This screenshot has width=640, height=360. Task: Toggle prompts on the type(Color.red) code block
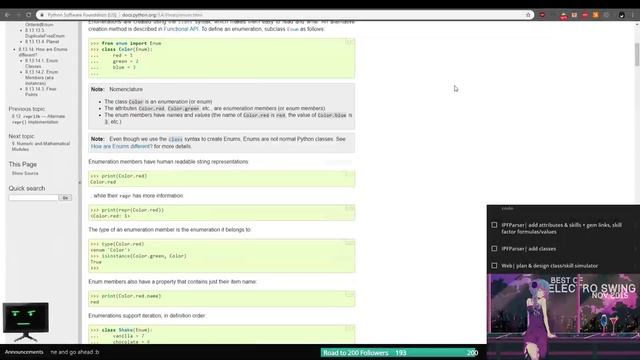click(349, 242)
